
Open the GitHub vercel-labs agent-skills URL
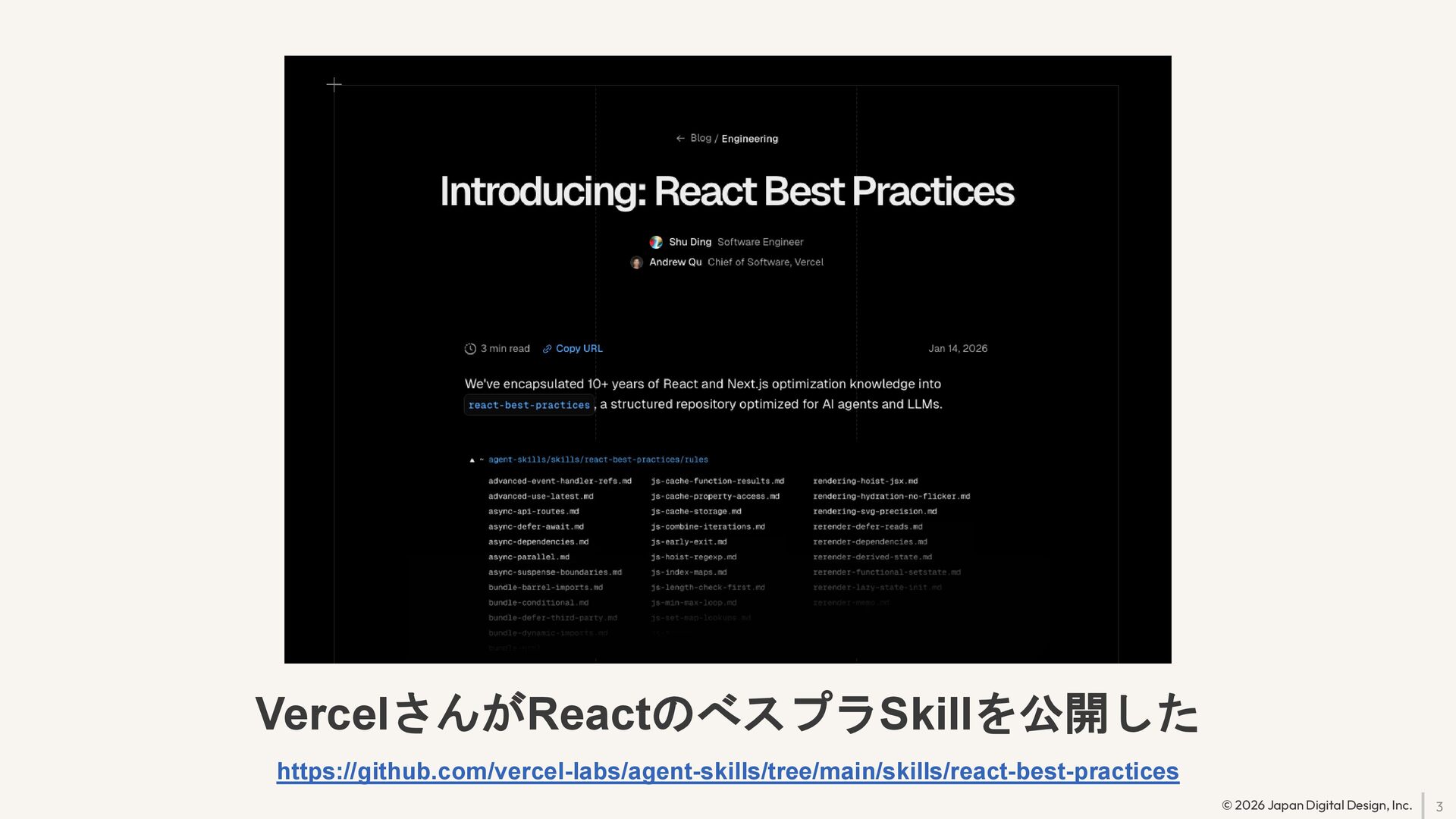[x=727, y=771]
